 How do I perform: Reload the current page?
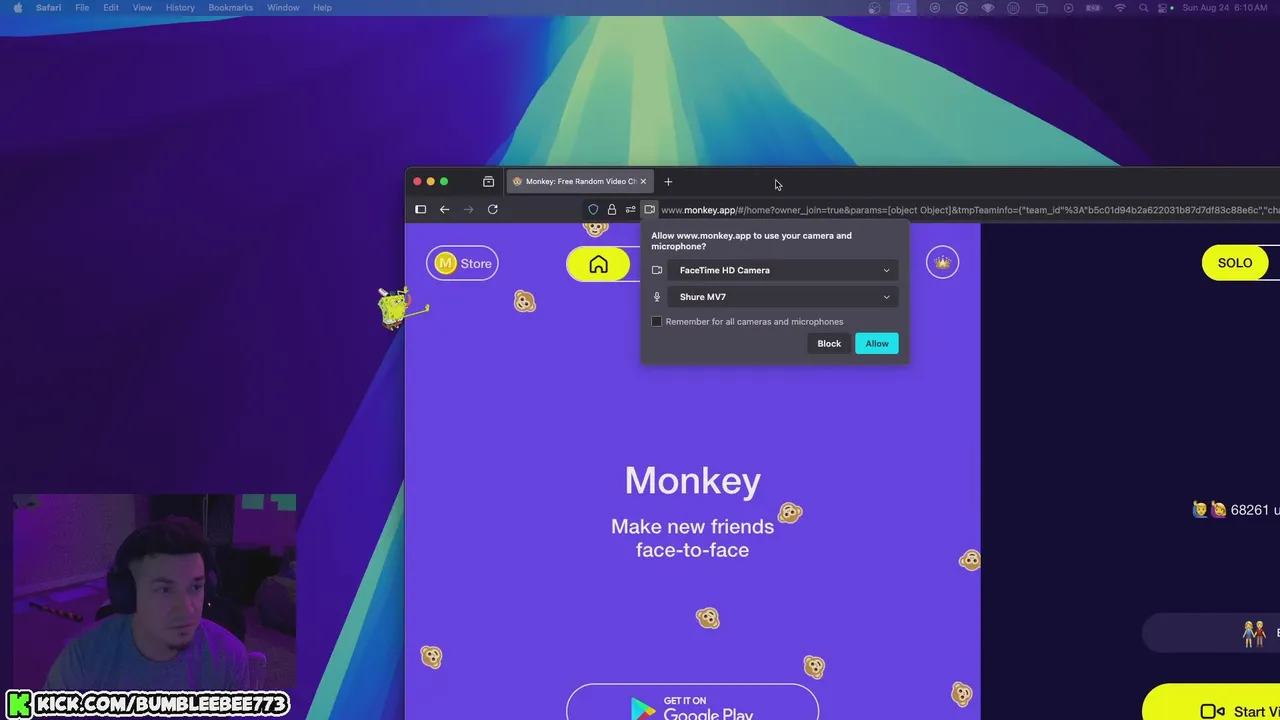(x=492, y=209)
